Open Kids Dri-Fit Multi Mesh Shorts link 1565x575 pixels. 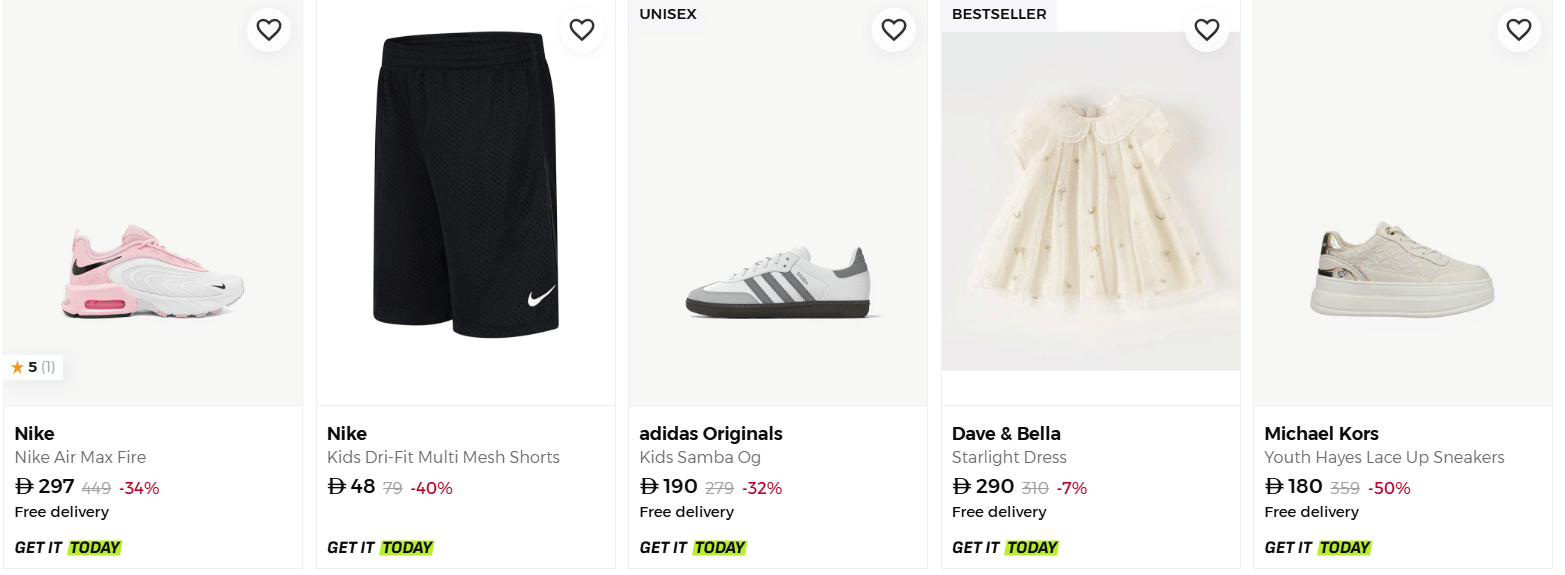click(443, 457)
